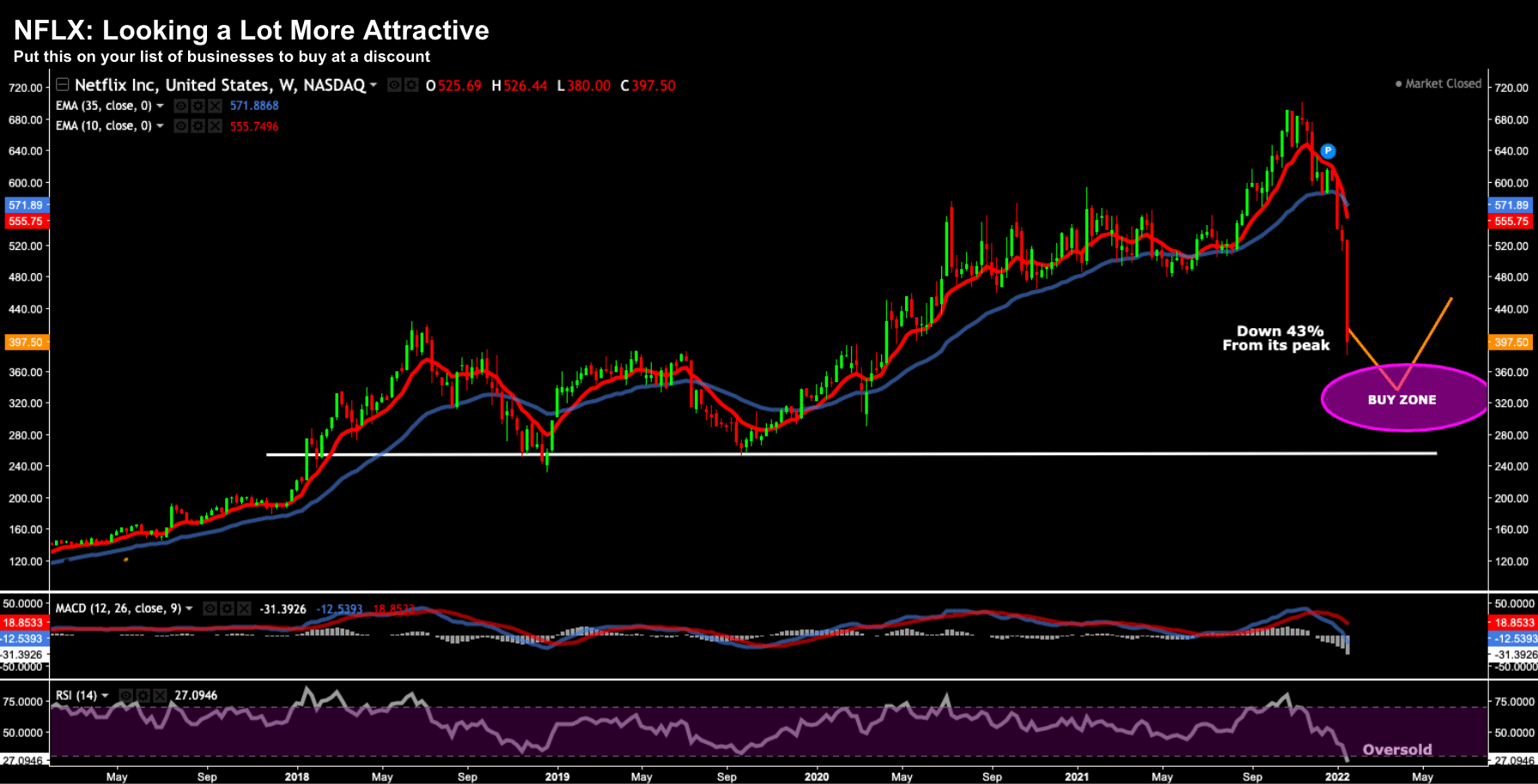Remove the RSI indicator with X
The height and width of the screenshot is (784, 1538).
(x=160, y=696)
